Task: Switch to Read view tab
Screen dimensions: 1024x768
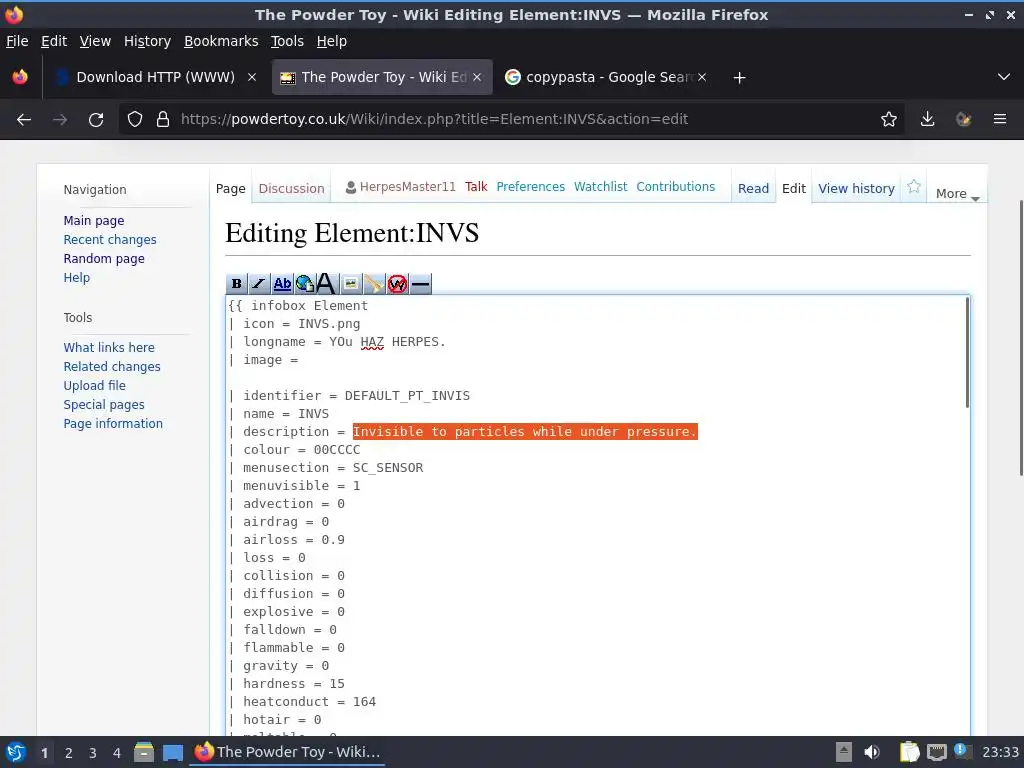Action: tap(753, 188)
